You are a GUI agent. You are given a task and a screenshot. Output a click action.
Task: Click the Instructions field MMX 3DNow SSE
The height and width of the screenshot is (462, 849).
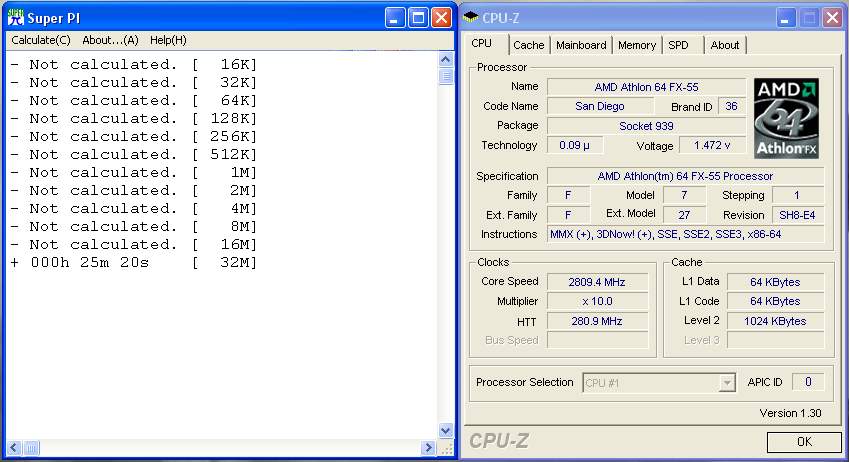[x=685, y=235]
